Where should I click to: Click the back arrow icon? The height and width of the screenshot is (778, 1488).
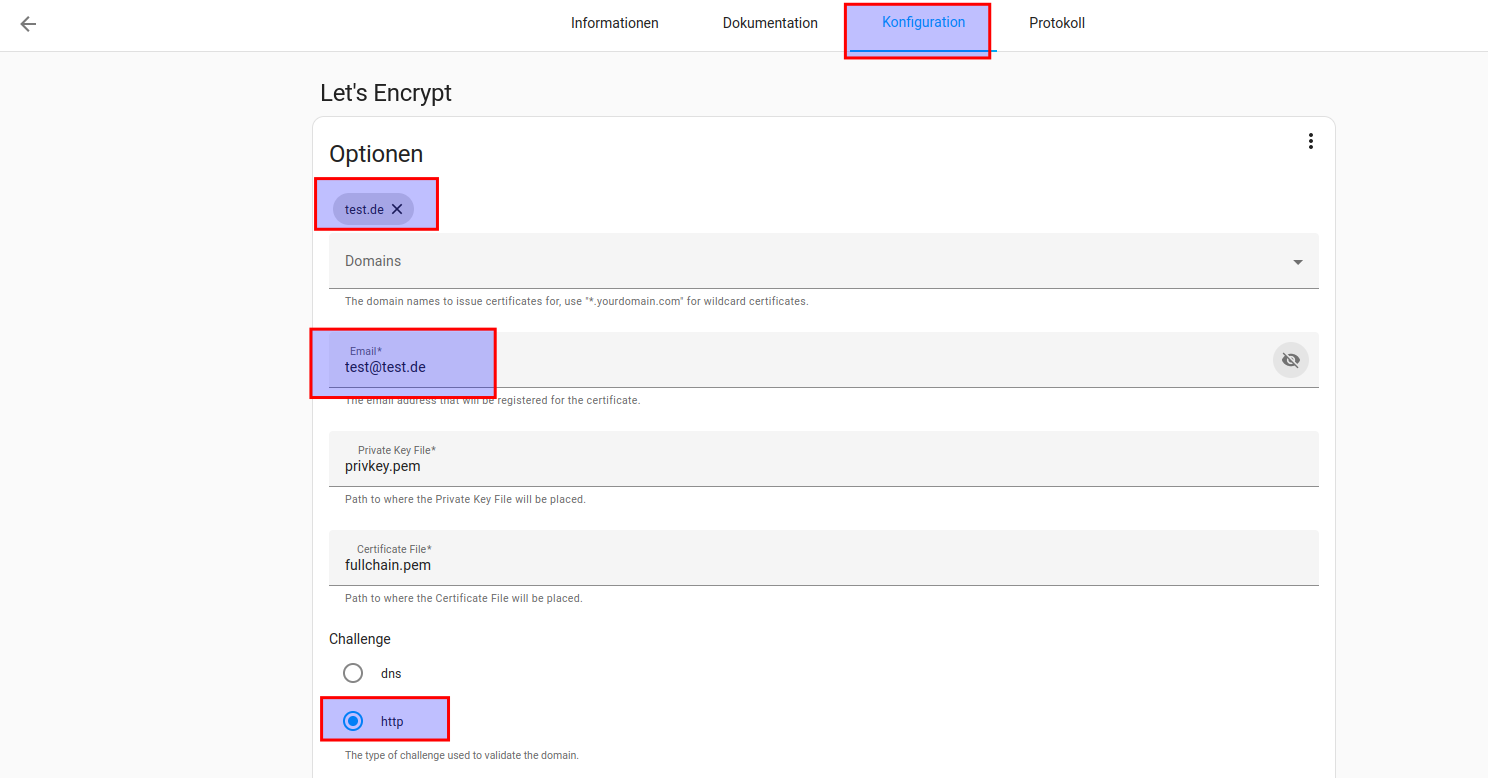[x=28, y=24]
